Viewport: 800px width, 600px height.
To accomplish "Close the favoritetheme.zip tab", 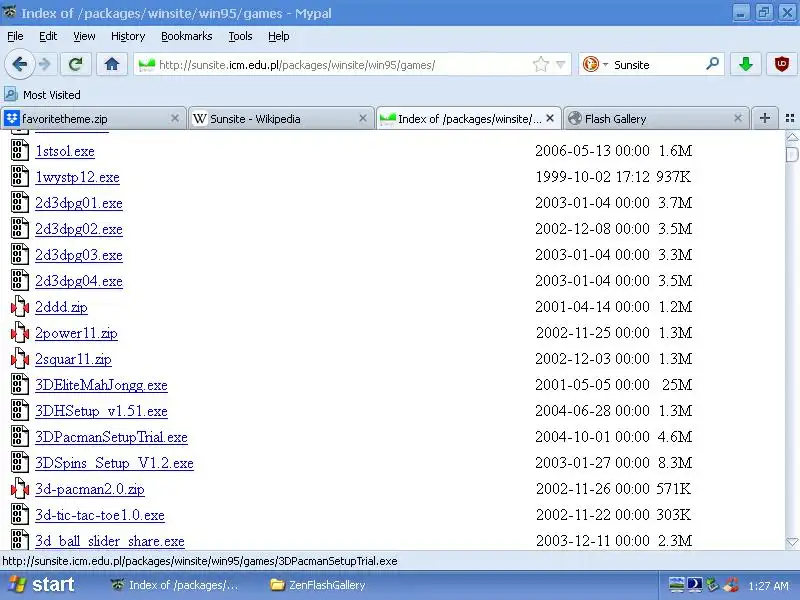I will pos(175,118).
